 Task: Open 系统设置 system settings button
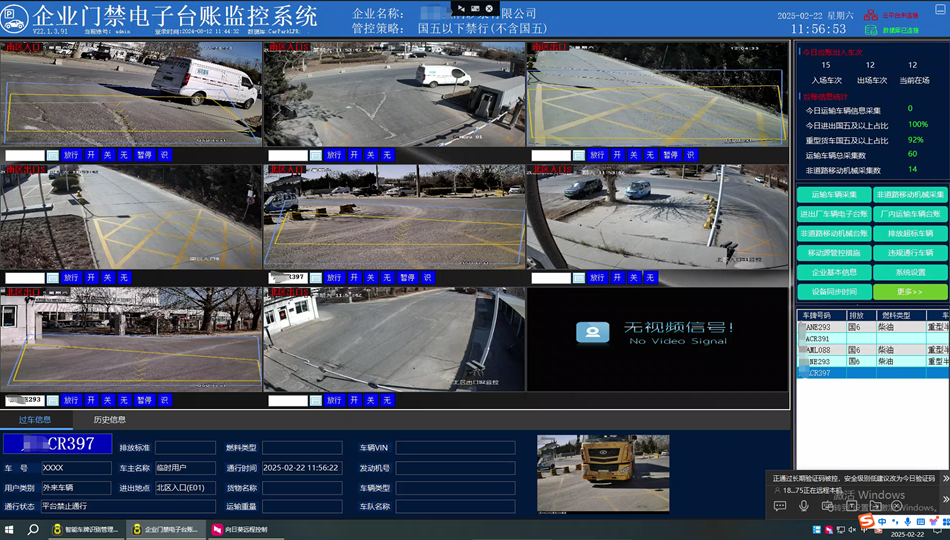tap(909, 272)
